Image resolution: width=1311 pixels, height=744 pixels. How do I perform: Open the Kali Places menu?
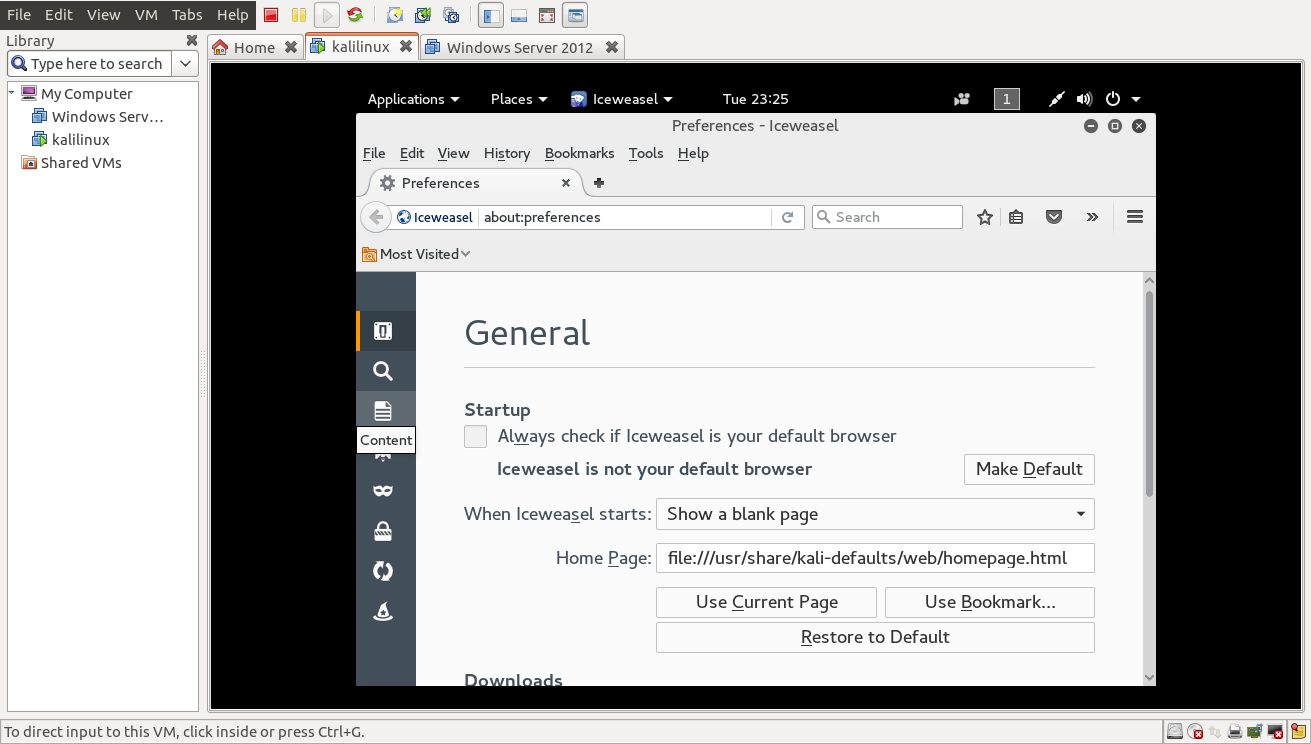519,99
